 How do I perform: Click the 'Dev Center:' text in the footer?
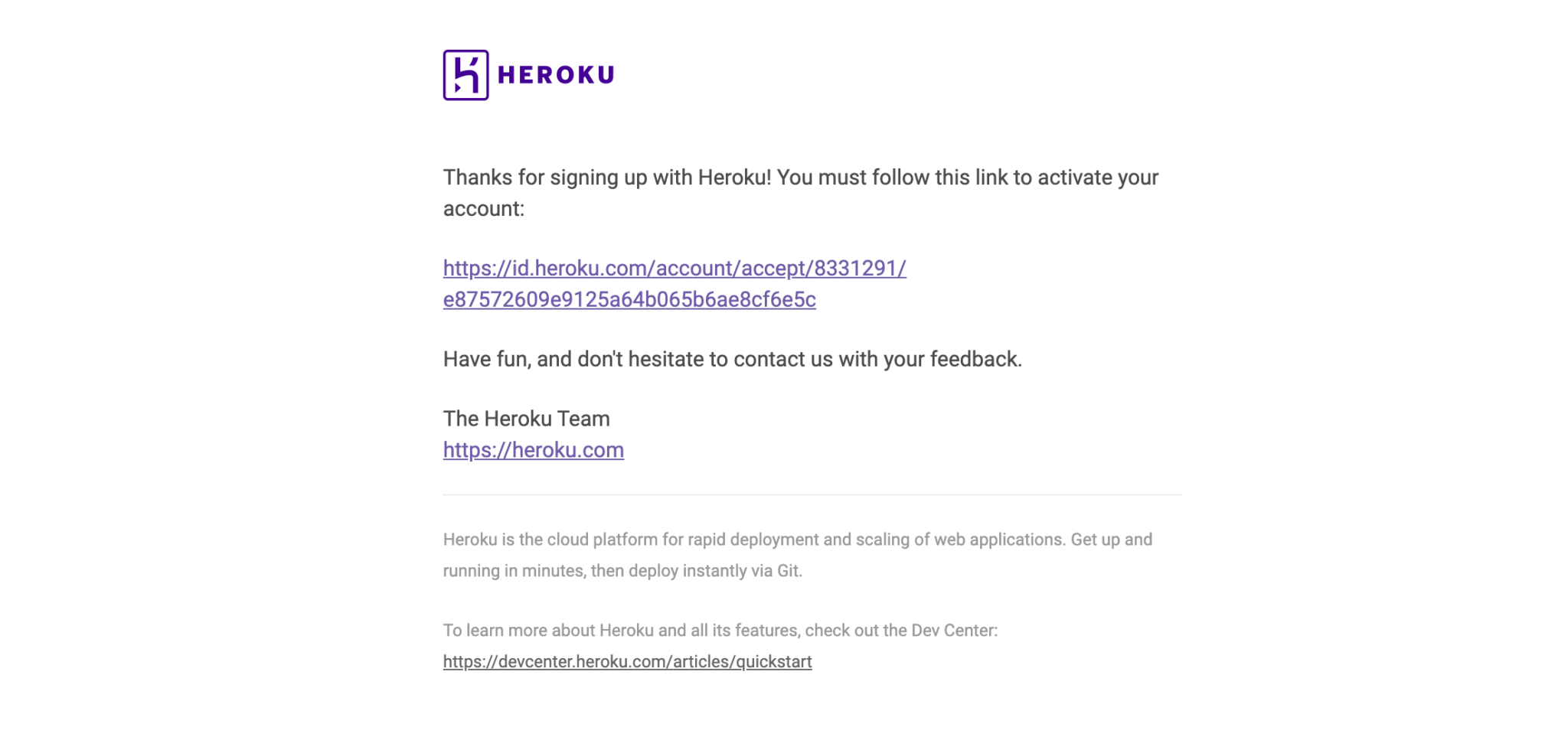954,631
